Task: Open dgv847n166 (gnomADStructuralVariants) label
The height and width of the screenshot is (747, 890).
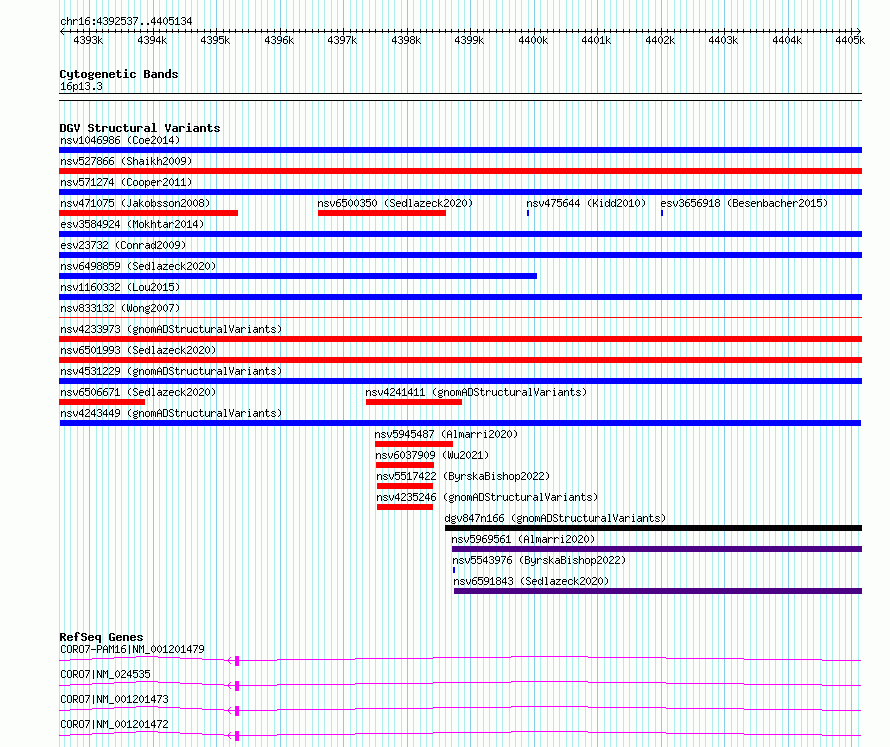Action: 555,518
